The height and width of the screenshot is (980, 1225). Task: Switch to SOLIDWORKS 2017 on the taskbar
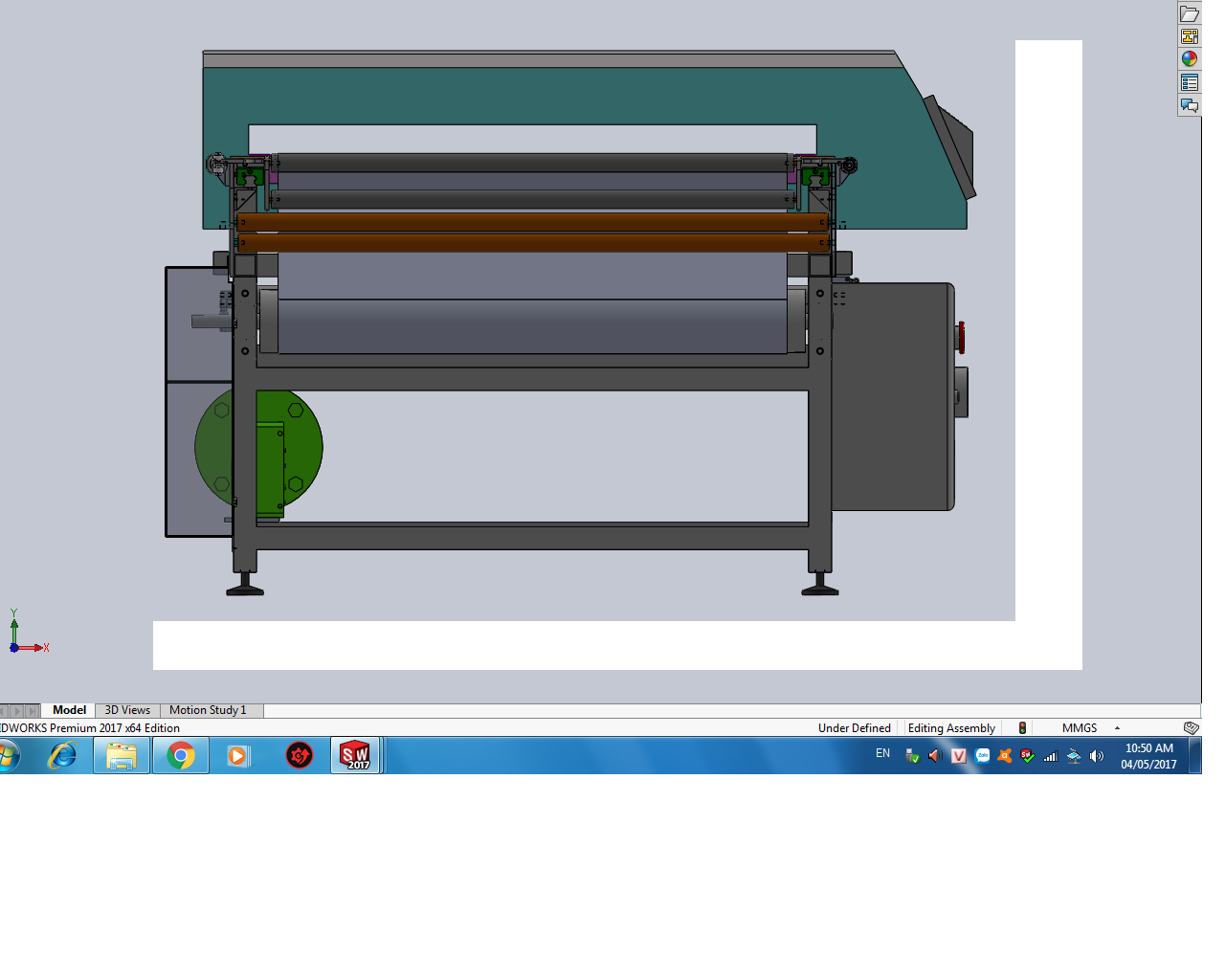click(356, 756)
